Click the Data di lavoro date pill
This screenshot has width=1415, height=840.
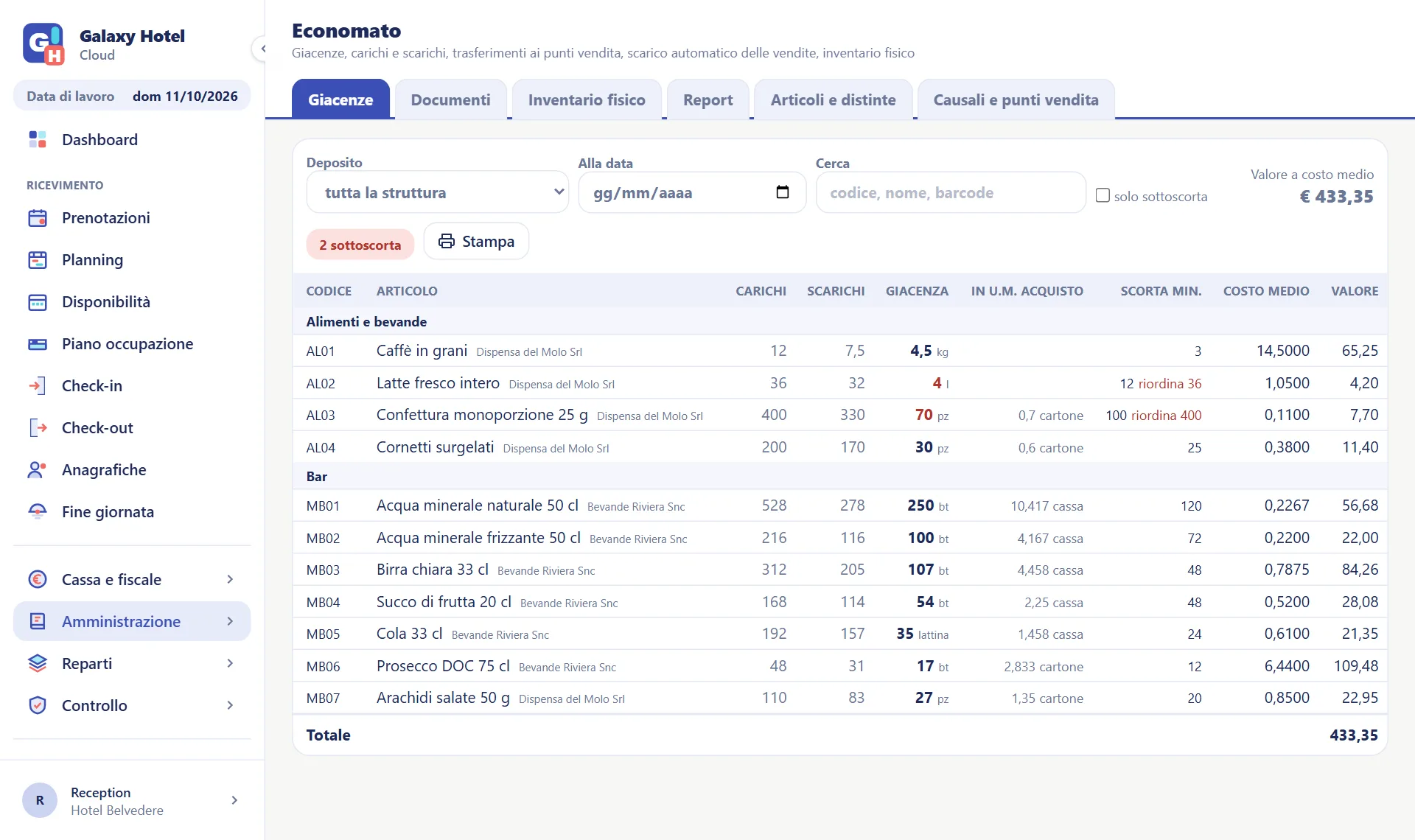(132, 96)
